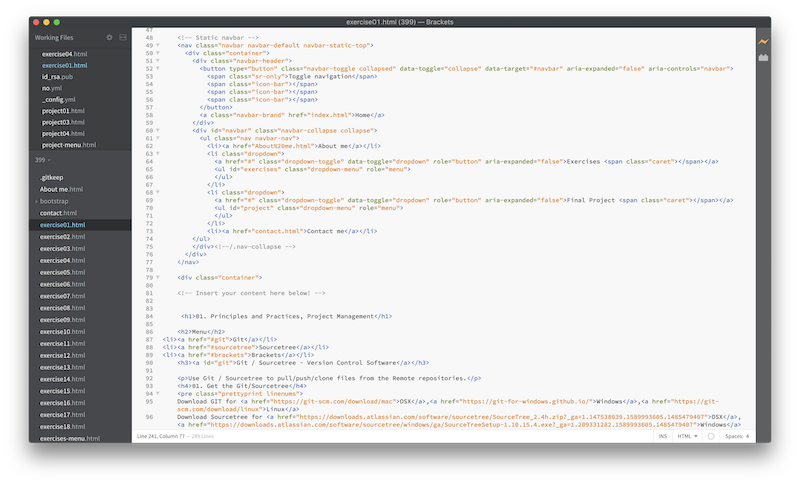800x484 pixels.
Task: Click the yellow minimize window button
Action: click(x=46, y=22)
